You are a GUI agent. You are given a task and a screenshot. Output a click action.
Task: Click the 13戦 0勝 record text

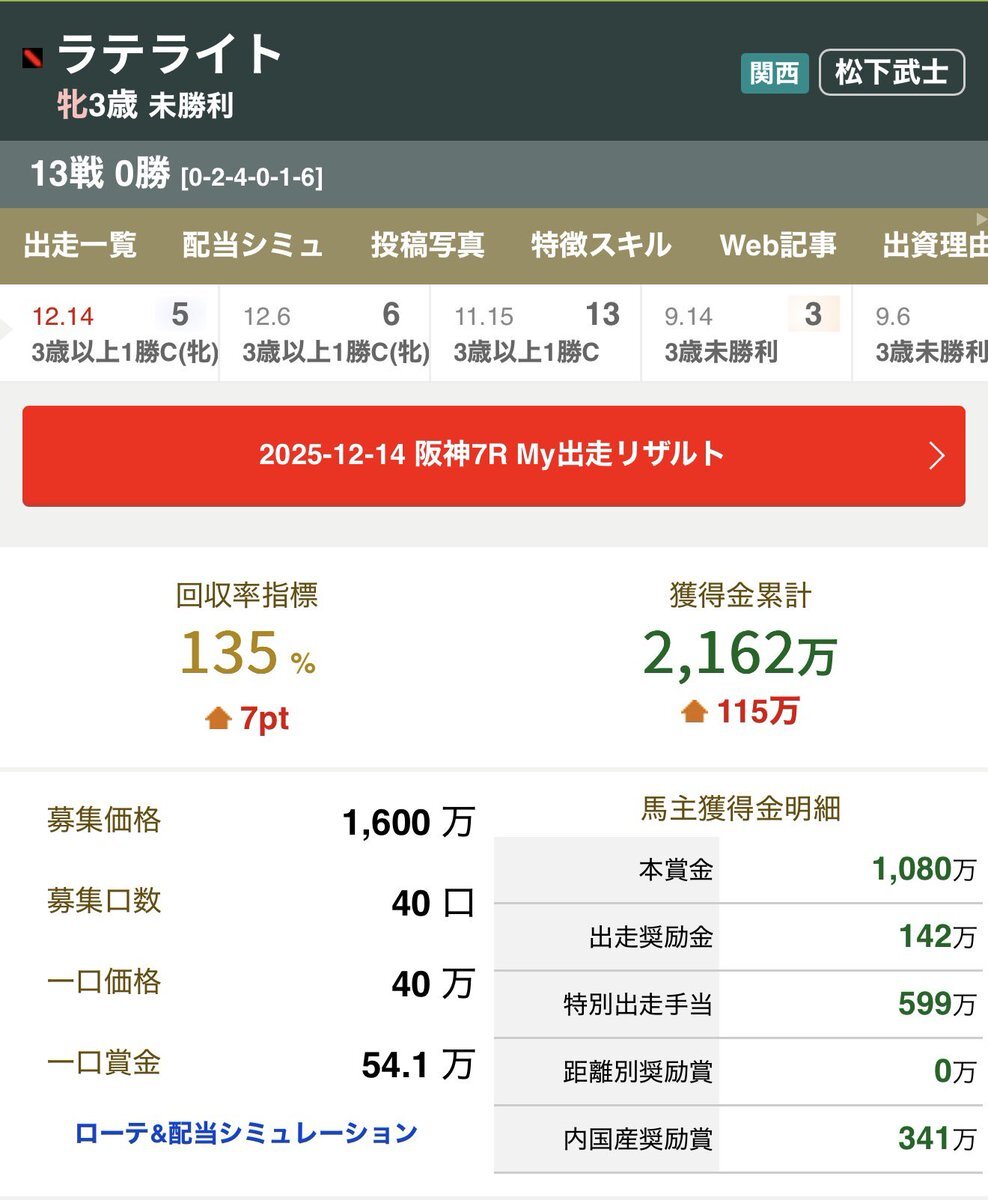(x=100, y=175)
